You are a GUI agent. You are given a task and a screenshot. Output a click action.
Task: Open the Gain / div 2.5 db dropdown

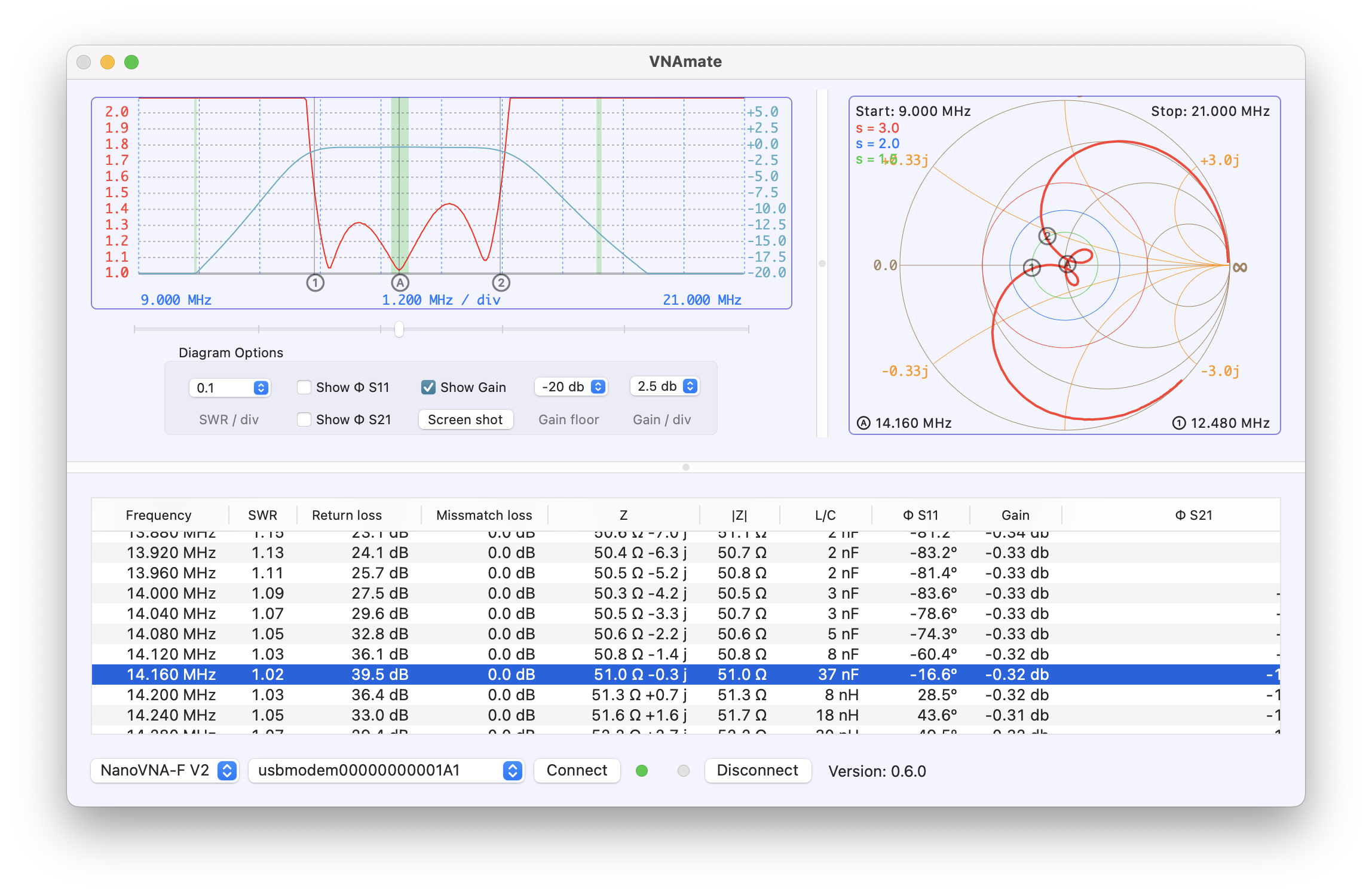pos(664,386)
